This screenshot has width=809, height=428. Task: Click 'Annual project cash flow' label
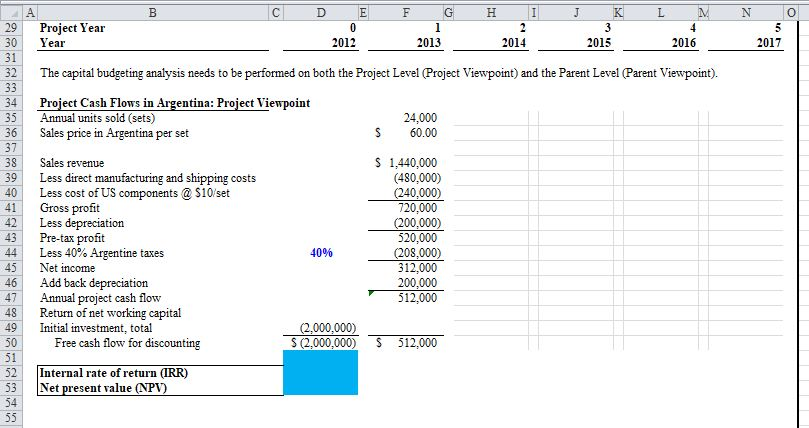[x=101, y=298]
